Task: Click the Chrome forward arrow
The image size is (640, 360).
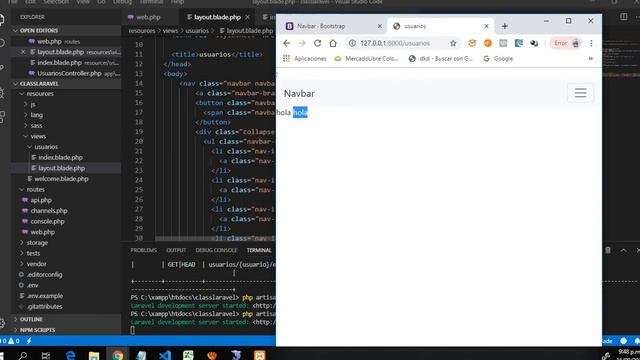Action: [302, 43]
